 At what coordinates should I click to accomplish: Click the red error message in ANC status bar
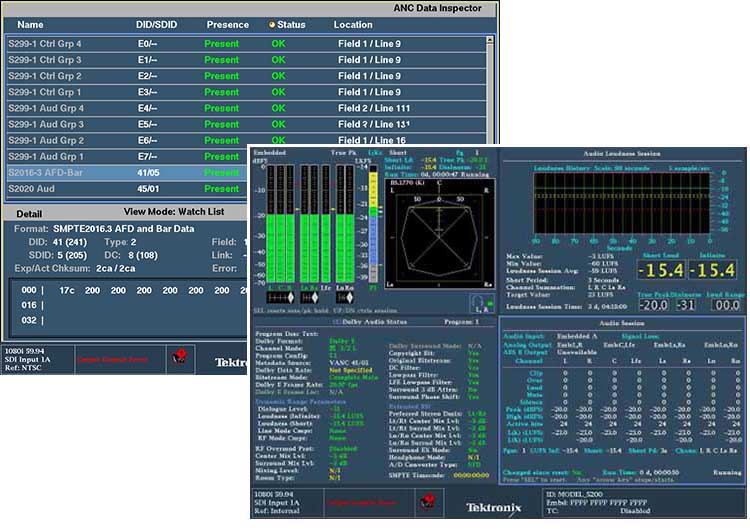[112, 359]
